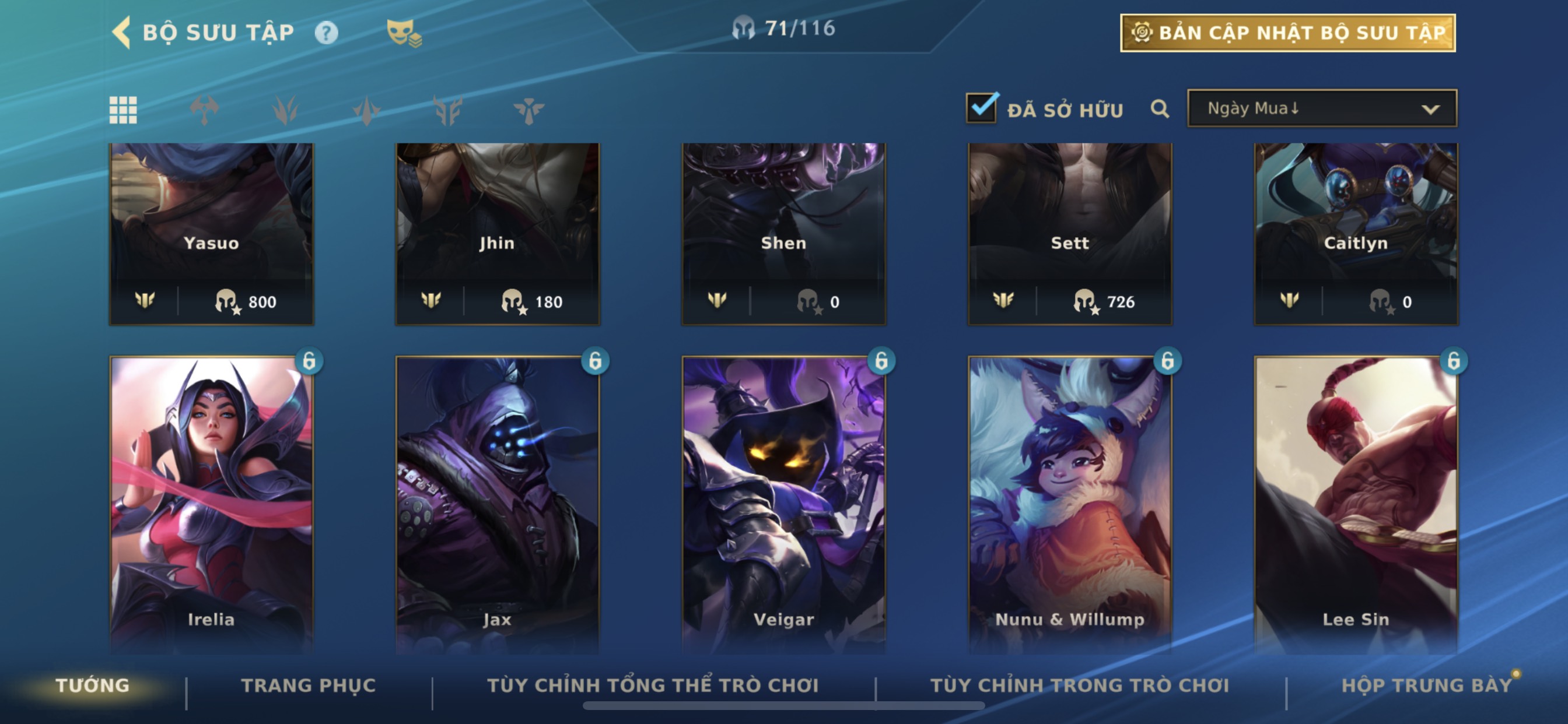Screen dimensions: 1568x724
Task: Click the sort dropdown chevron arrow
Action: (1430, 110)
